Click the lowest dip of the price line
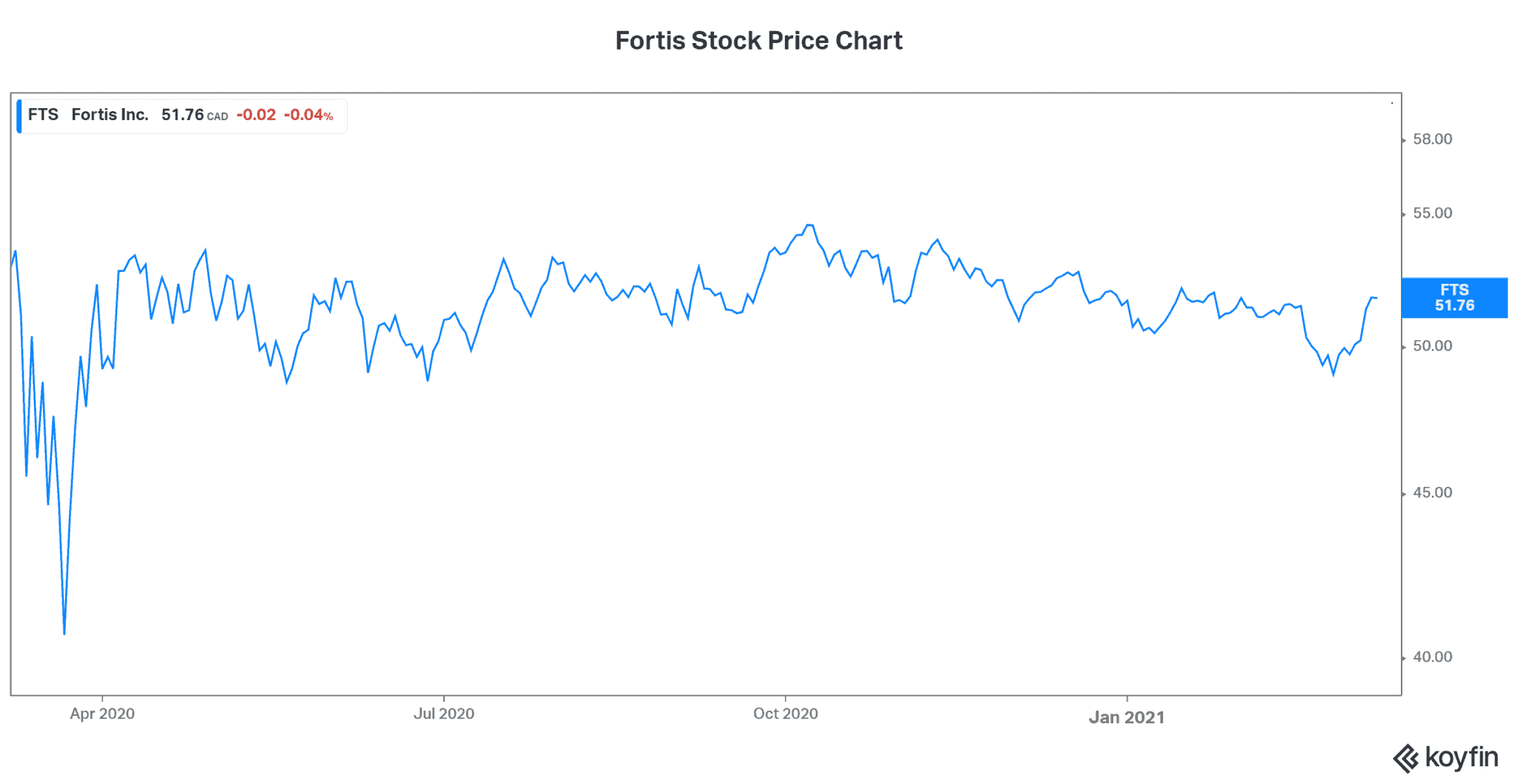 64,633
